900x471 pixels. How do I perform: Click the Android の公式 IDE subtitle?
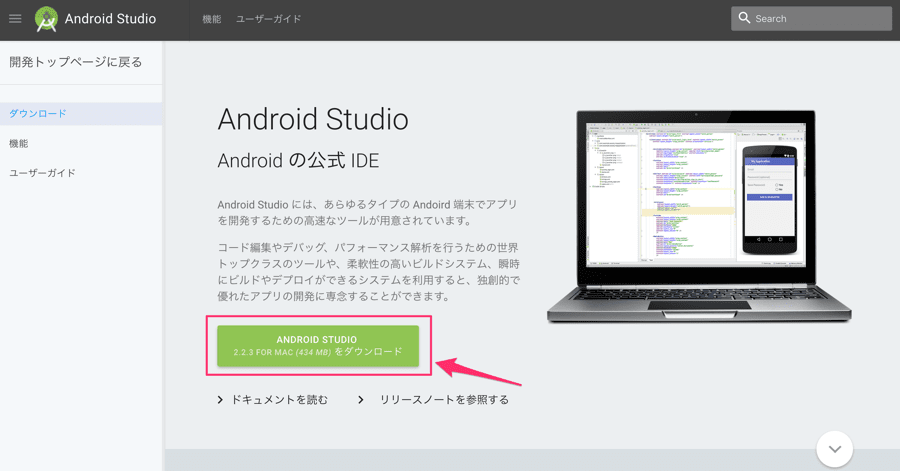click(298, 161)
